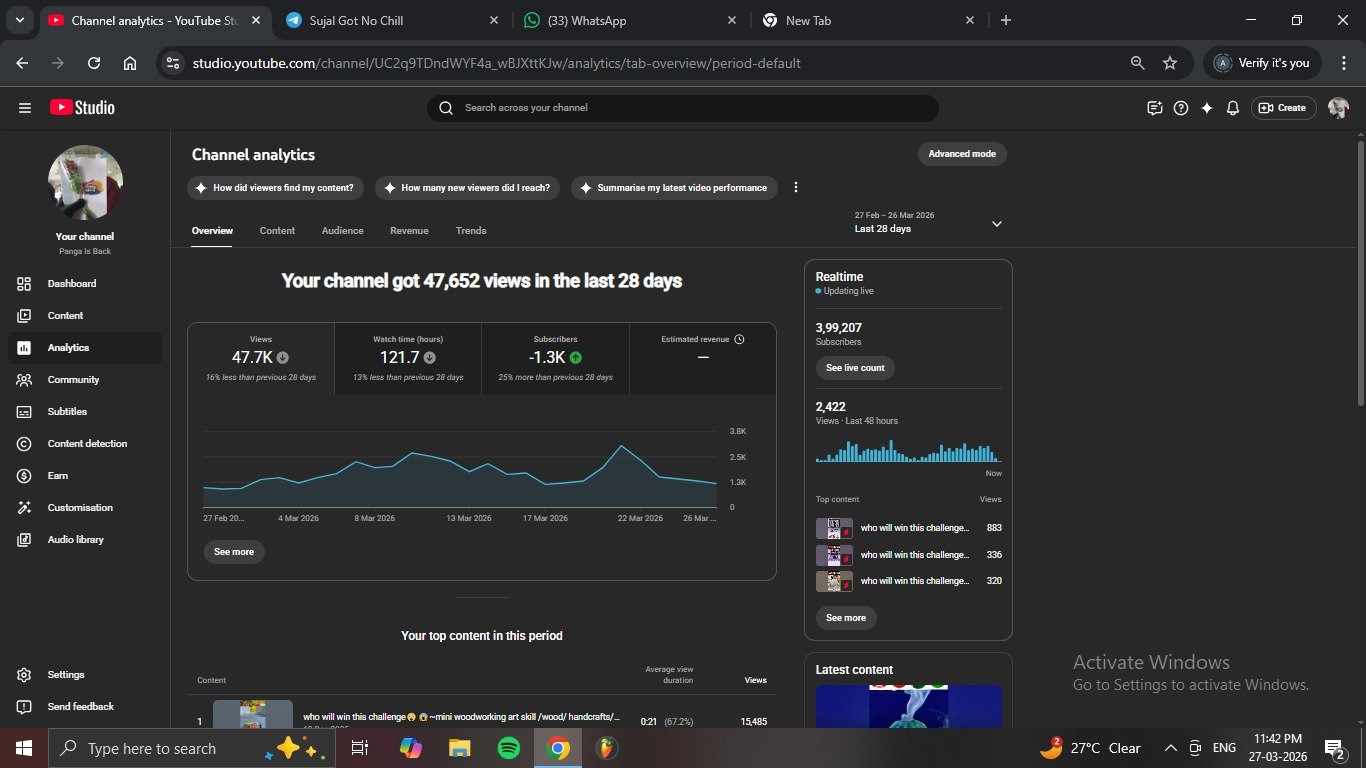Switch to the Audience tab
Image resolution: width=1366 pixels, height=768 pixels.
coord(342,231)
